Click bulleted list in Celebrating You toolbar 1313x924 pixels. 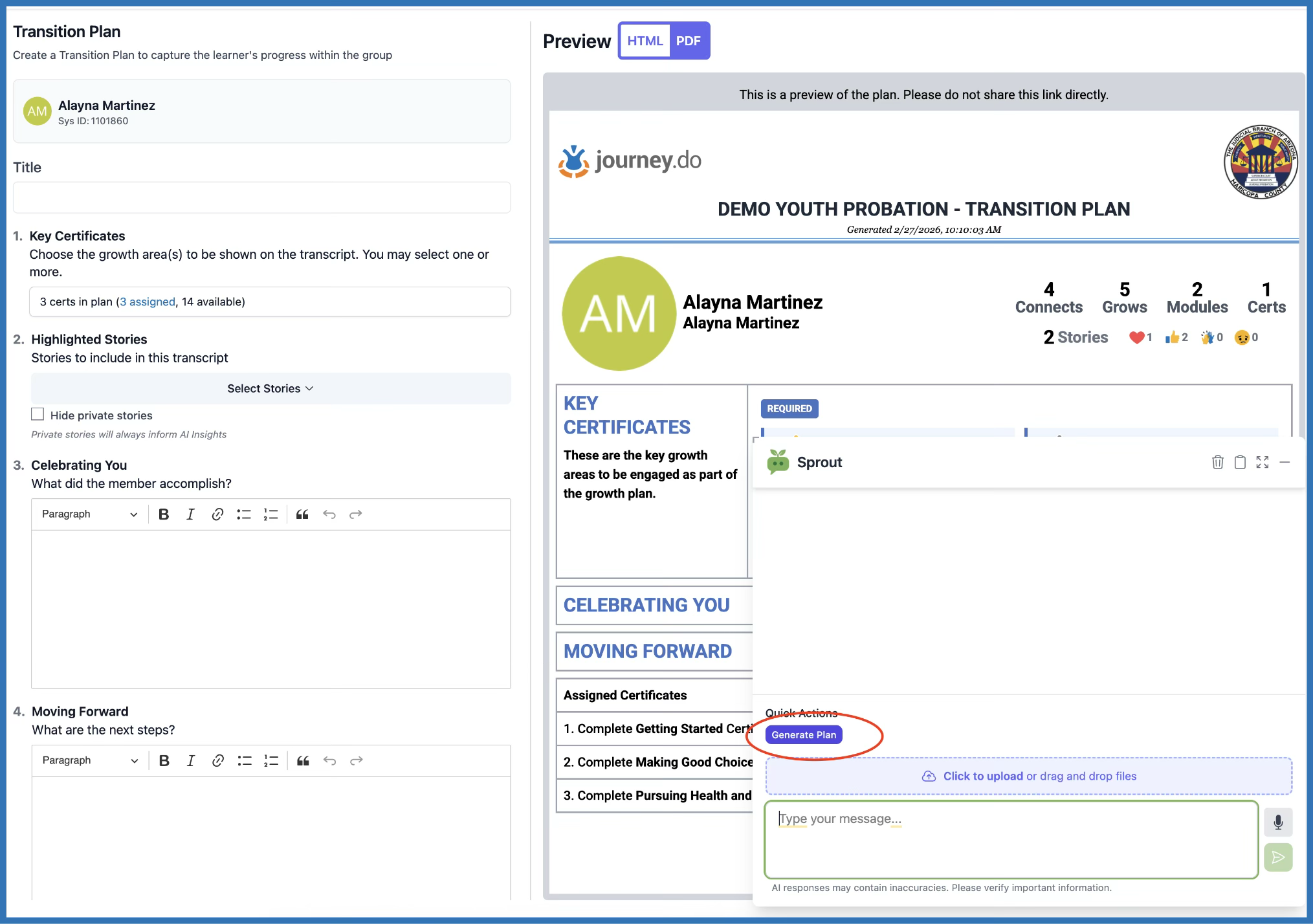tap(244, 514)
